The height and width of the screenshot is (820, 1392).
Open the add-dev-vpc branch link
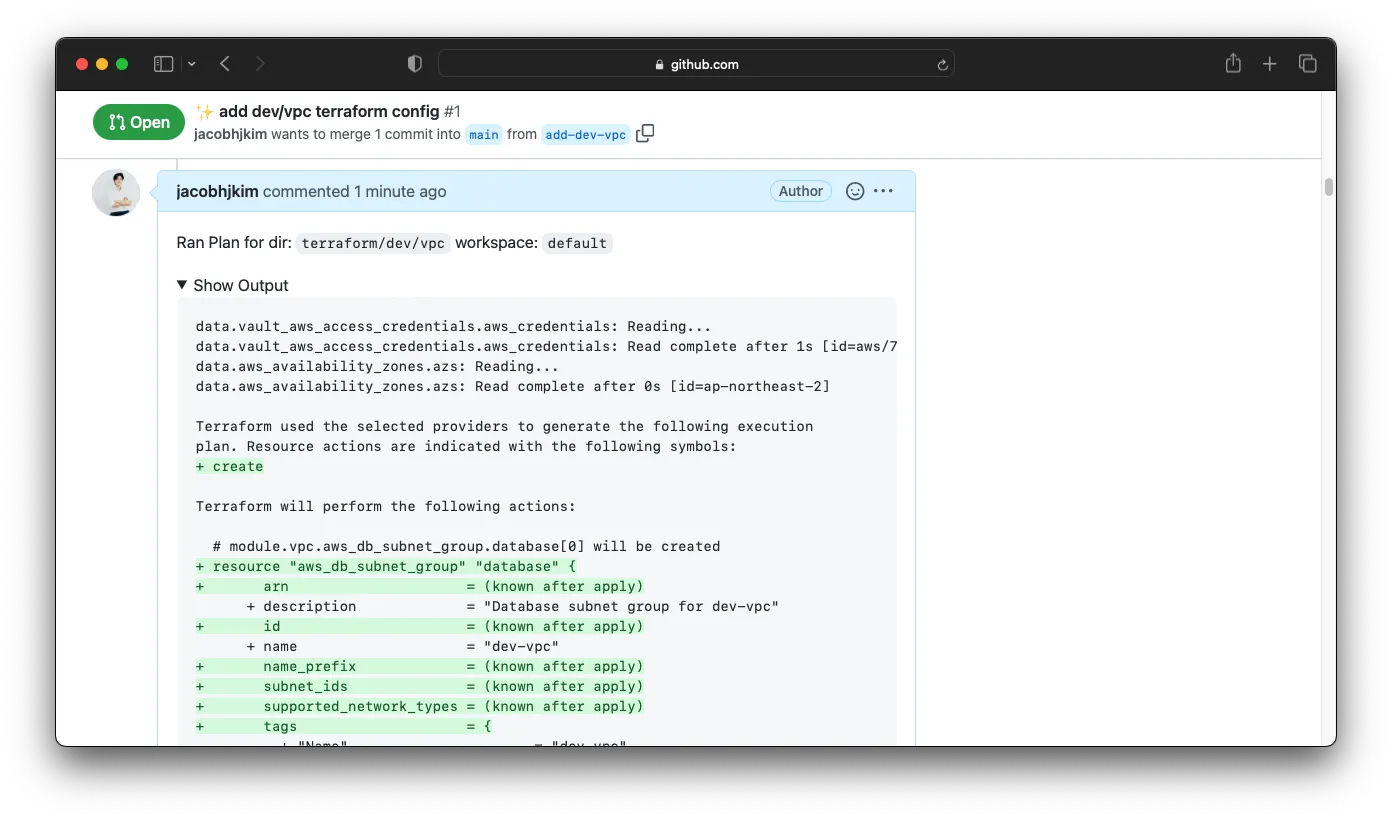tap(585, 134)
